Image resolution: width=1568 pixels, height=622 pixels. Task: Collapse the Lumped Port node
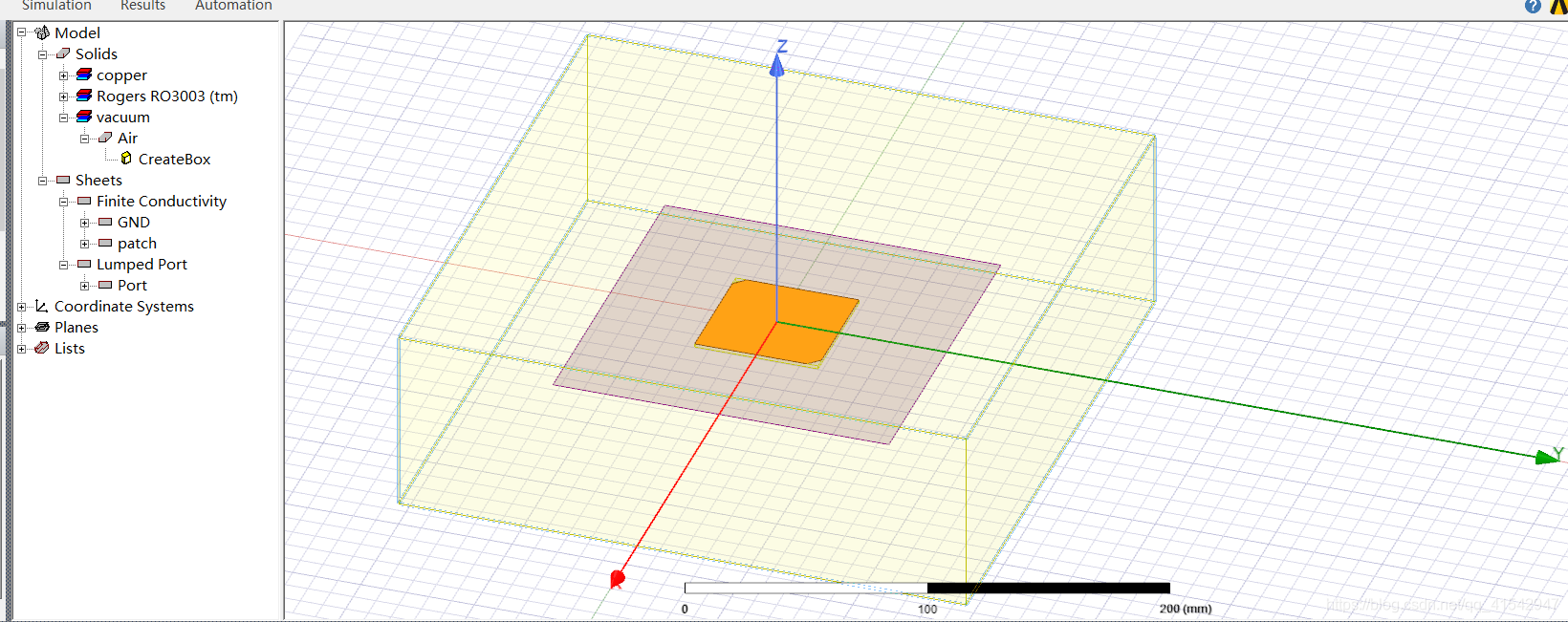click(64, 264)
